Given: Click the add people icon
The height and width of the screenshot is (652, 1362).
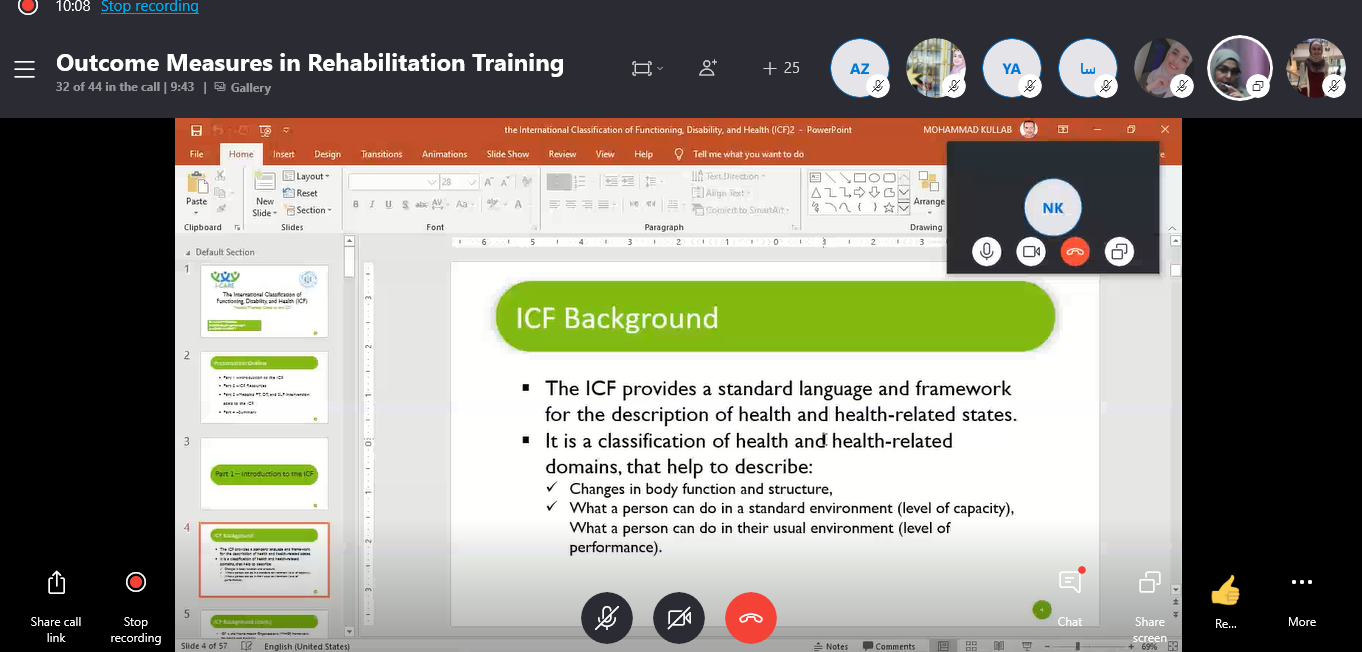Looking at the screenshot, I should [x=708, y=68].
